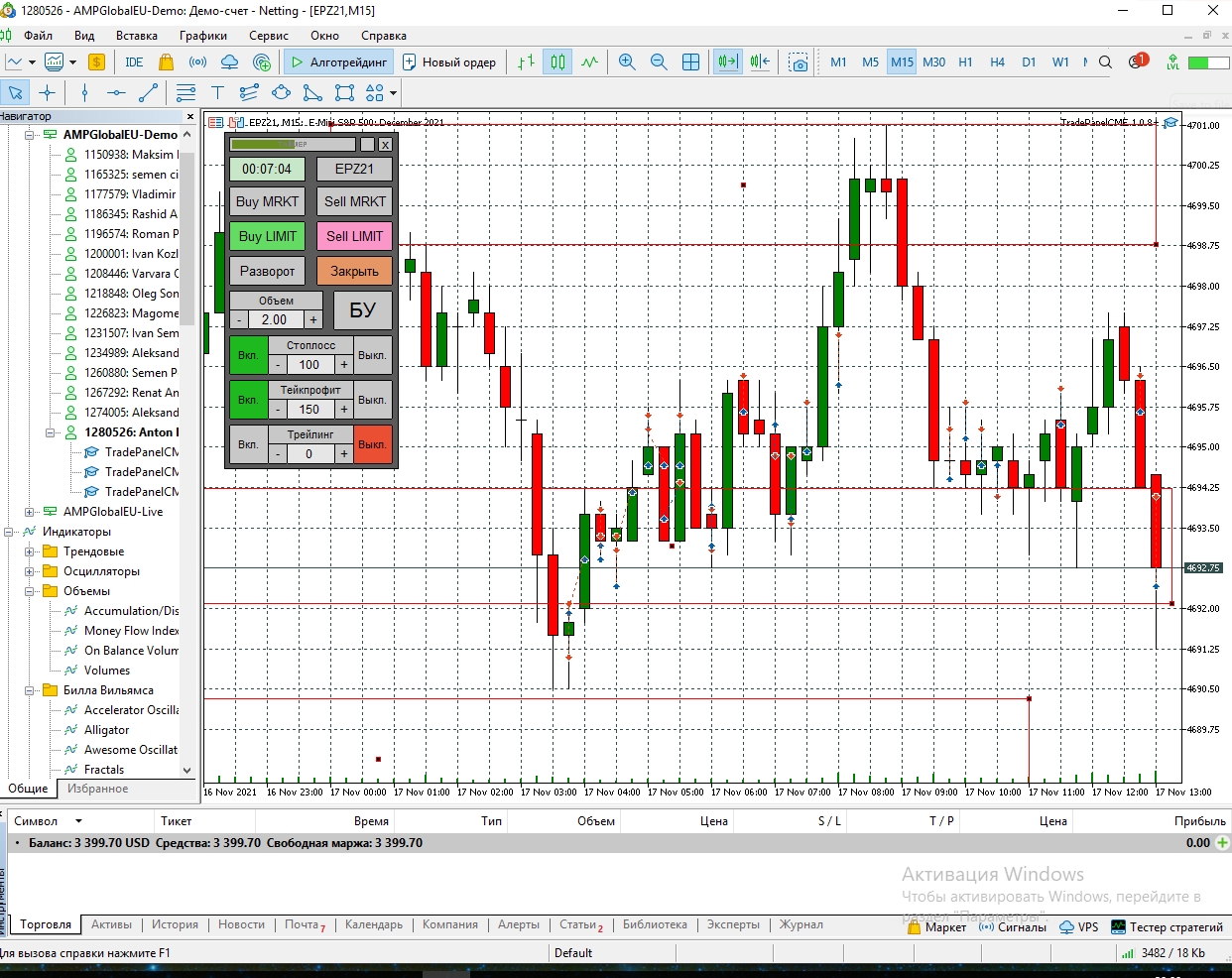This screenshot has height=978, width=1232.
Task: Expand the Осцилляторы folder
Action: point(30,571)
